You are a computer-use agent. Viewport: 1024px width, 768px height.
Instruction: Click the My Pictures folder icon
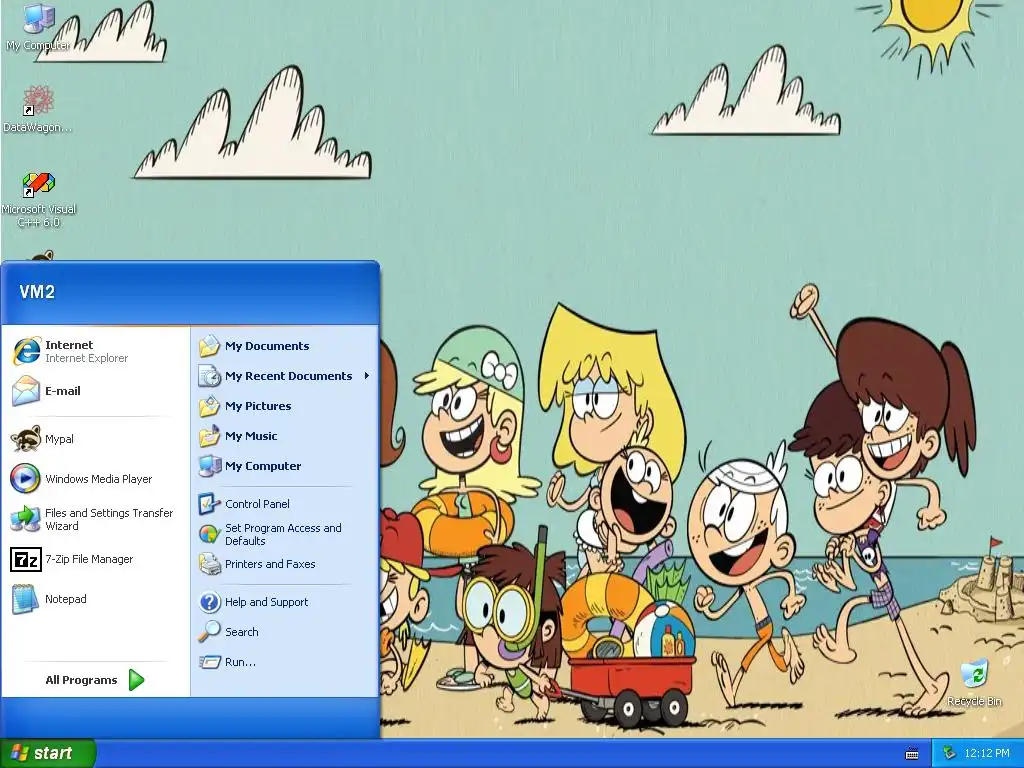point(209,406)
